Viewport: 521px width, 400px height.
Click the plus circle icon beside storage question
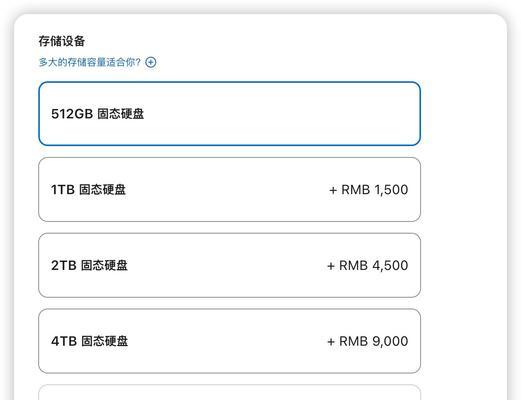click(151, 62)
